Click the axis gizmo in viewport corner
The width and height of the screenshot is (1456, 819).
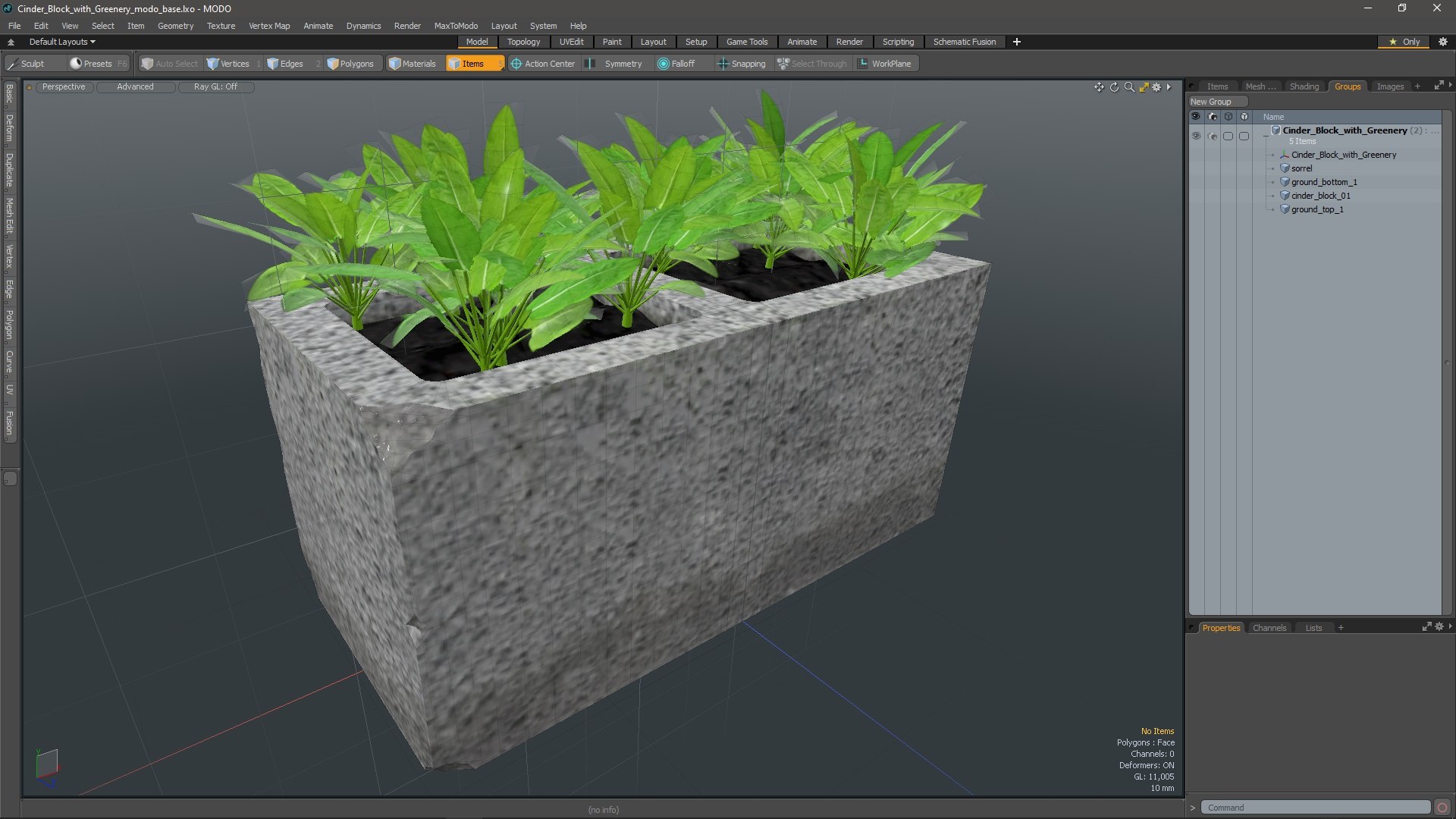(47, 767)
